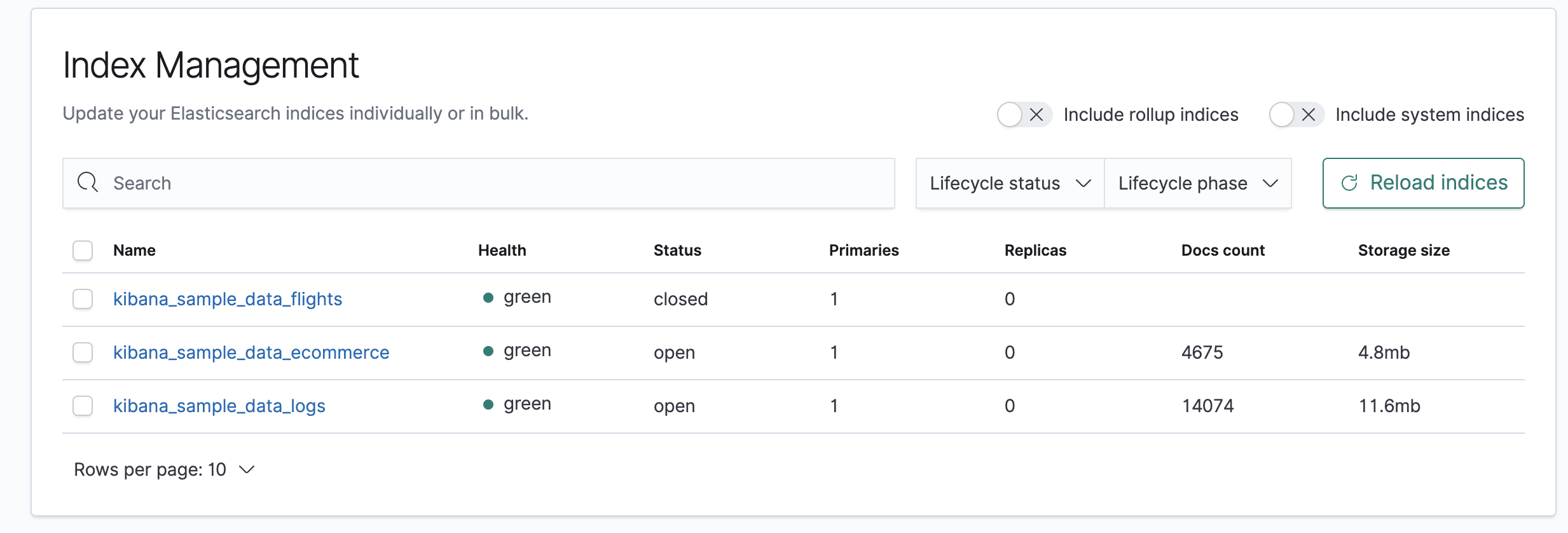Check the kibana_sample_data_flights row checkbox
This screenshot has width=1568, height=533.
83,299
